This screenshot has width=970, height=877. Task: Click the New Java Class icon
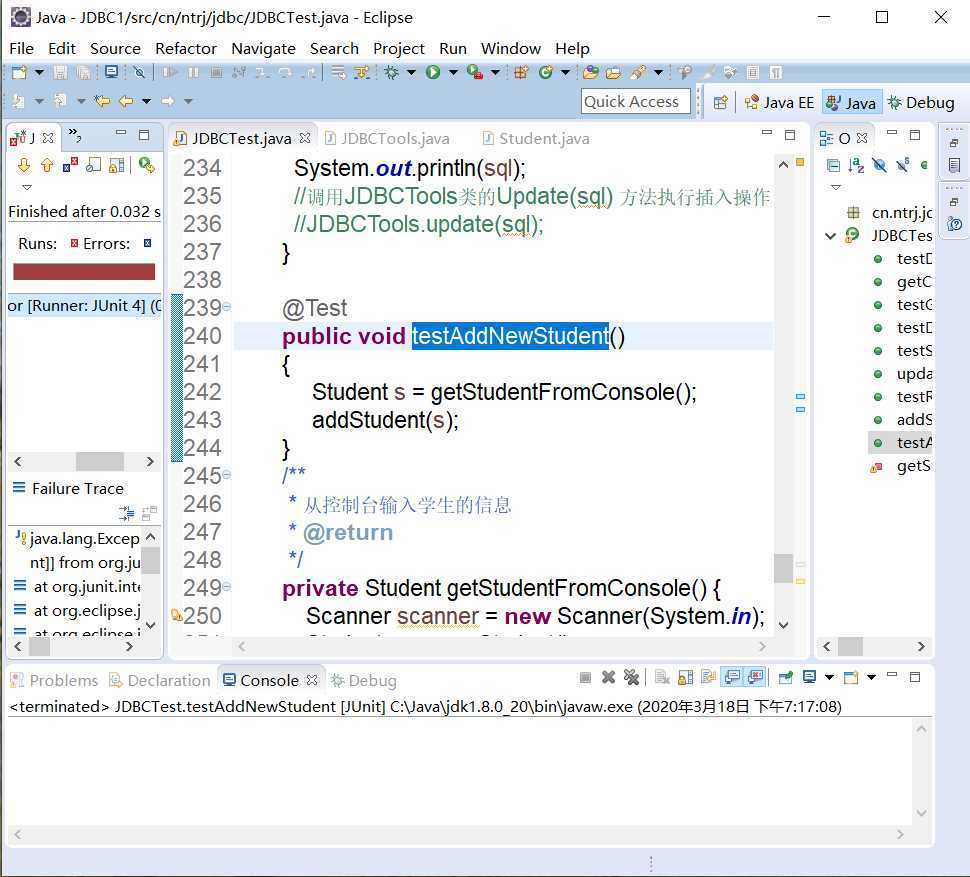click(545, 72)
